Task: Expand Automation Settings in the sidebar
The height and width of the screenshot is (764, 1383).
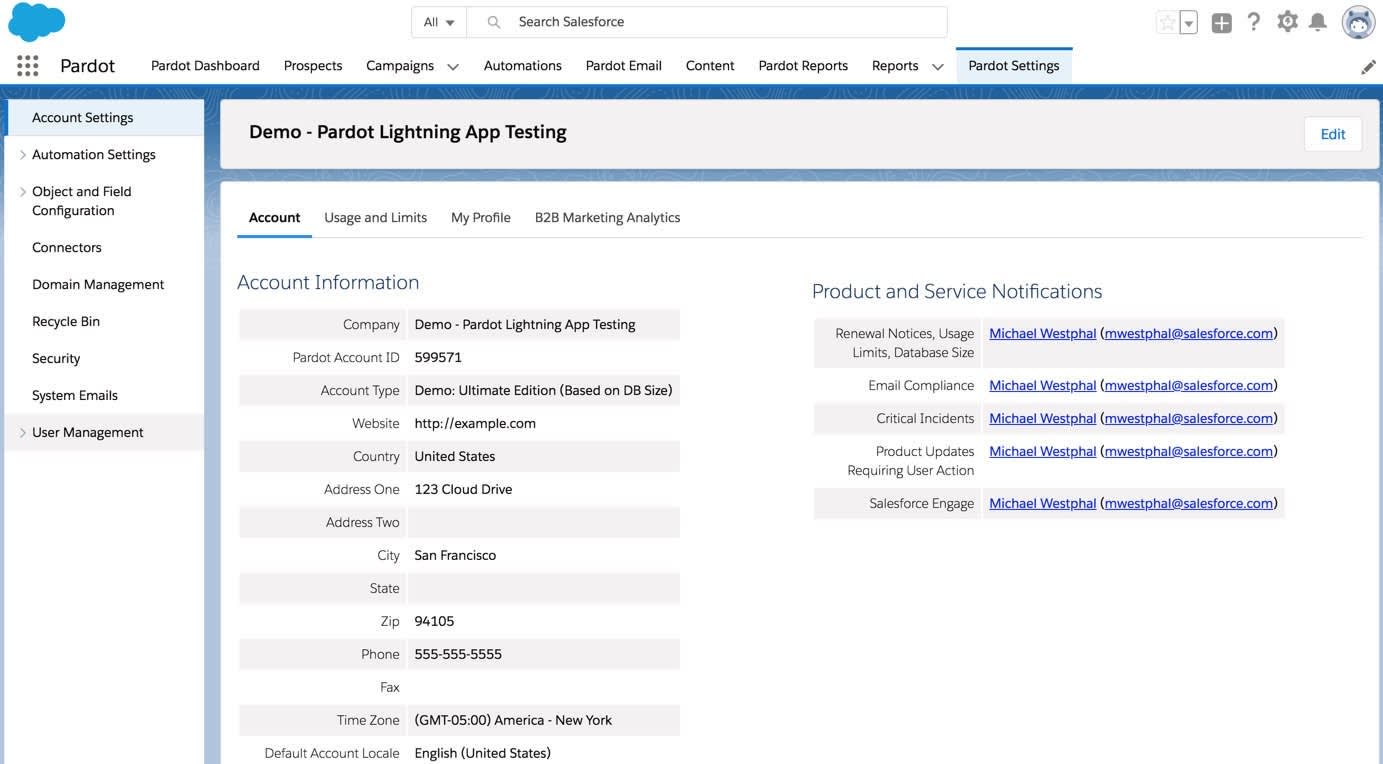Action: pos(23,155)
